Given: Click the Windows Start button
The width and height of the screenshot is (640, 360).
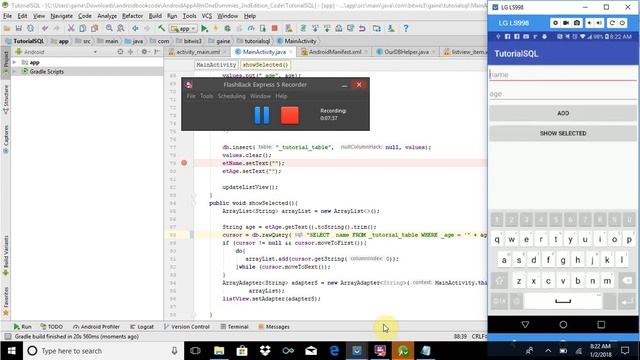Looking at the screenshot, I should coord(11,351).
